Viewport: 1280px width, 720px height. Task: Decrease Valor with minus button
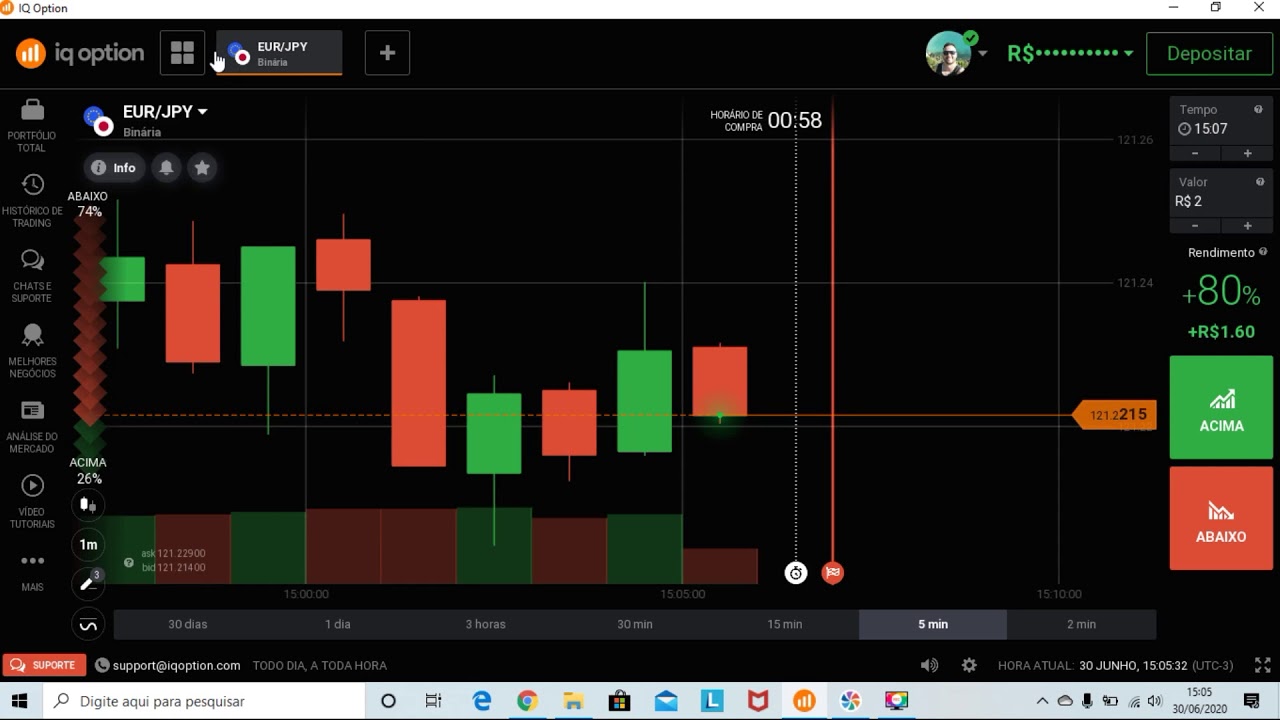[x=1195, y=226]
